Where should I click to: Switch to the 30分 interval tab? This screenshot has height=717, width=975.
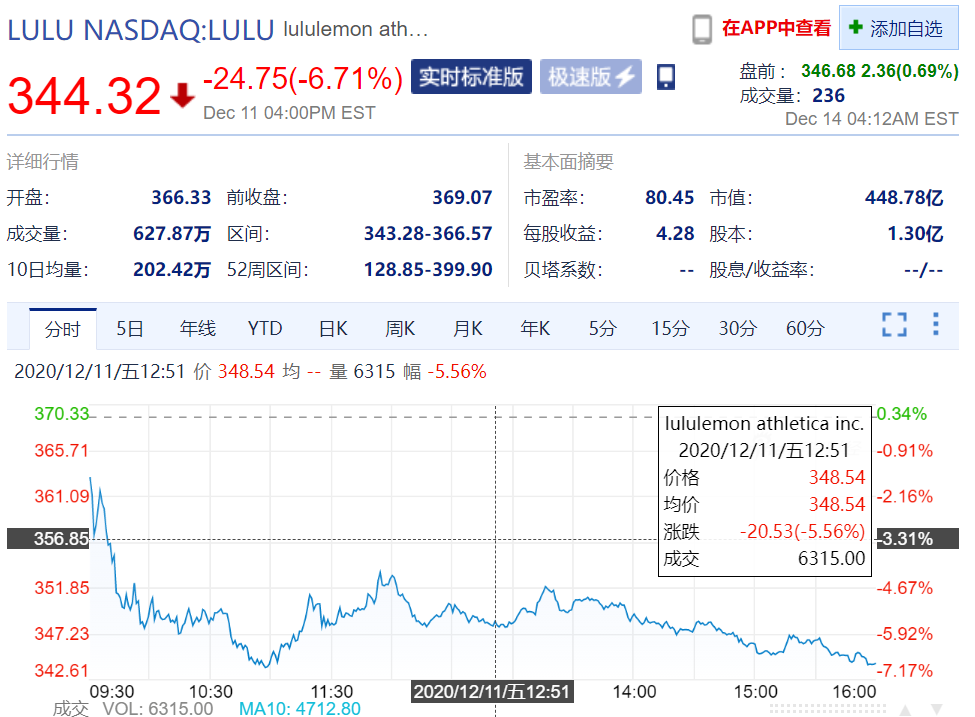(737, 328)
